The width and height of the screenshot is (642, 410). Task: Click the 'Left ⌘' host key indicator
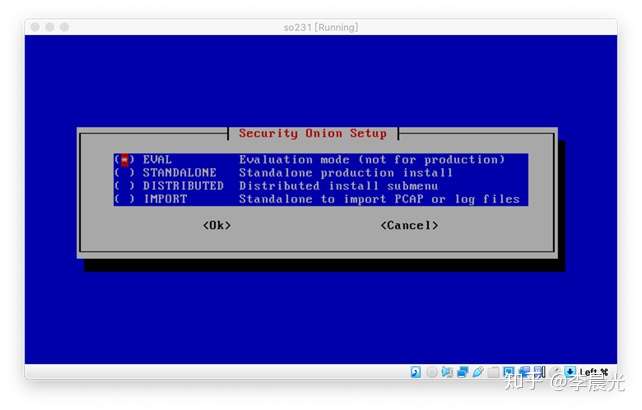click(593, 372)
